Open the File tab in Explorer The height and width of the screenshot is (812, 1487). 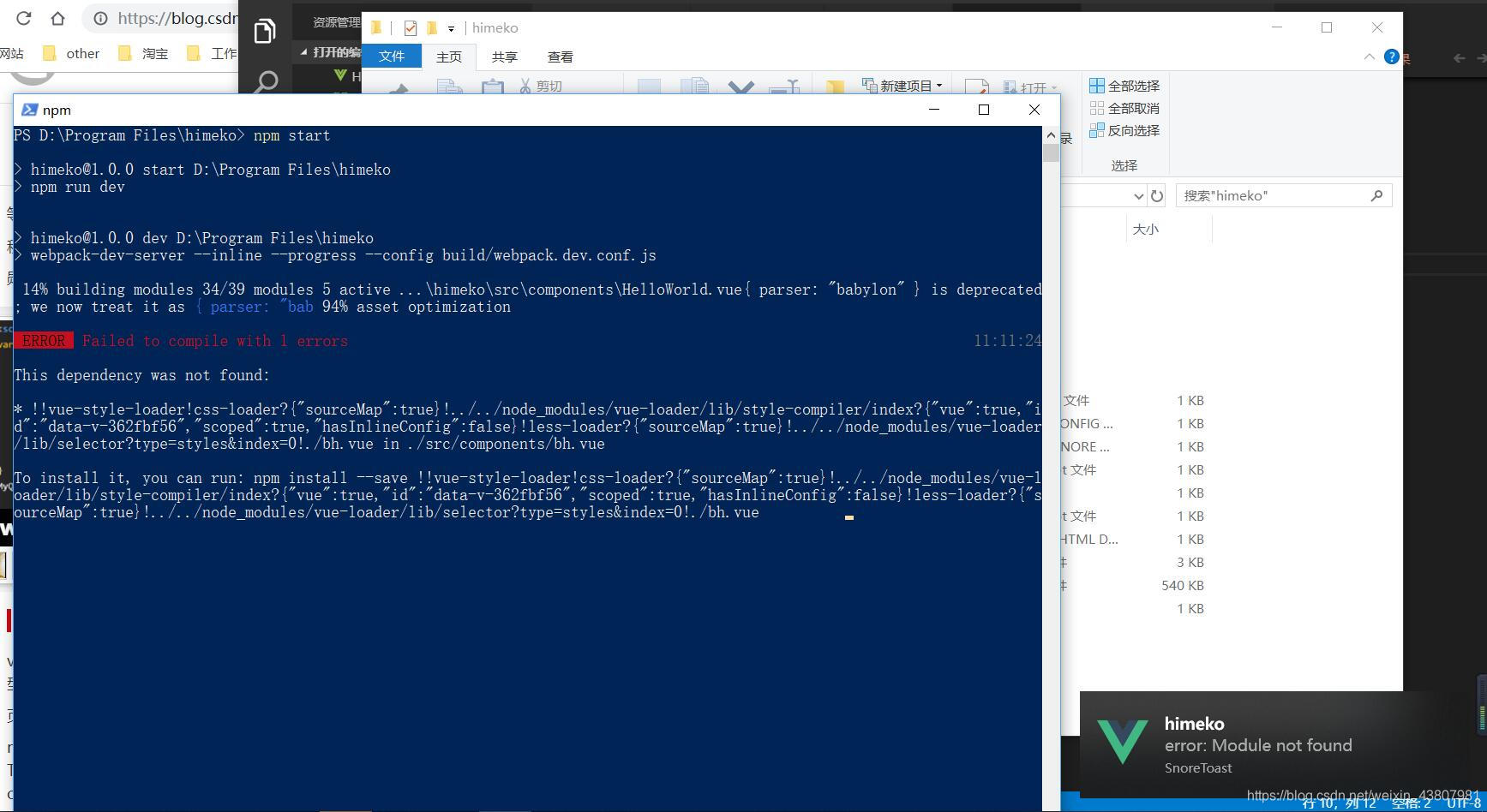coord(392,57)
